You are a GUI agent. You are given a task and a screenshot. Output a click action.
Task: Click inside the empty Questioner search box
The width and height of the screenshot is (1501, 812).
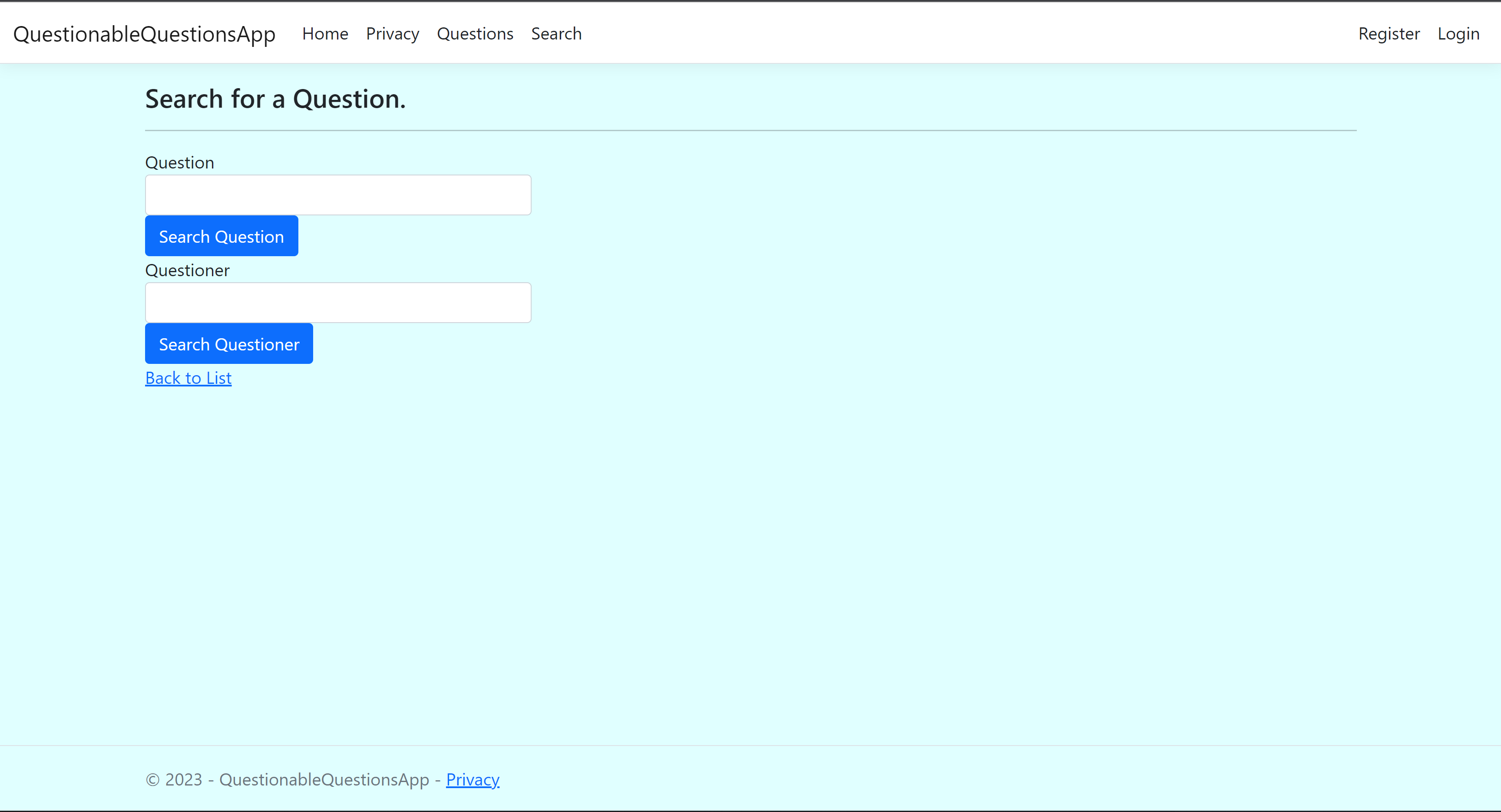[337, 302]
